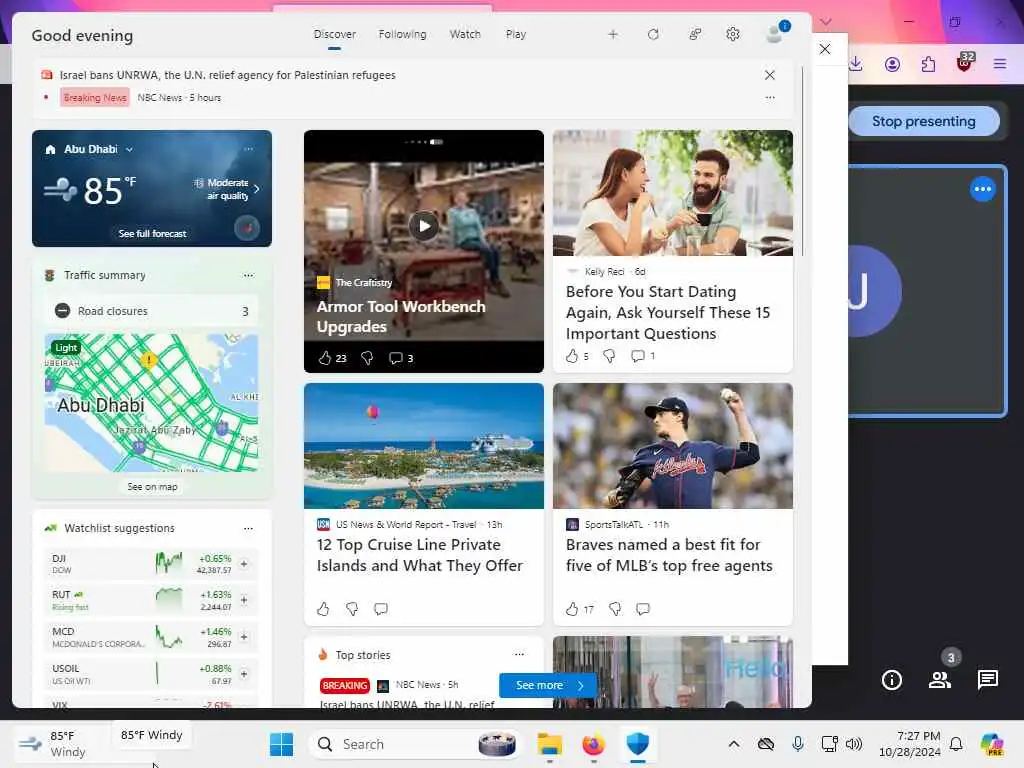This screenshot has width=1024, height=768.
Task: Click the taskbar microphone icon
Action: coord(797,744)
